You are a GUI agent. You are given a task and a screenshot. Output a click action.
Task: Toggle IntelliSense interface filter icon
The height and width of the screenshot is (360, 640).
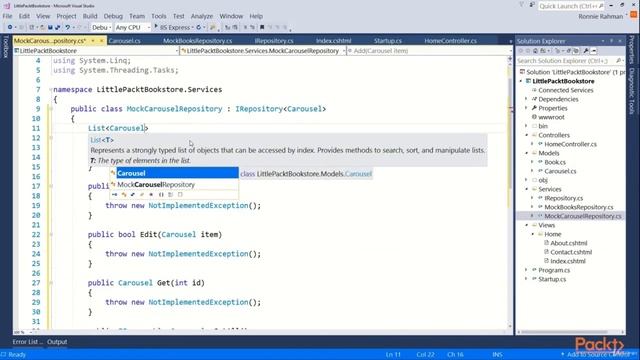pyautogui.click(x=114, y=195)
